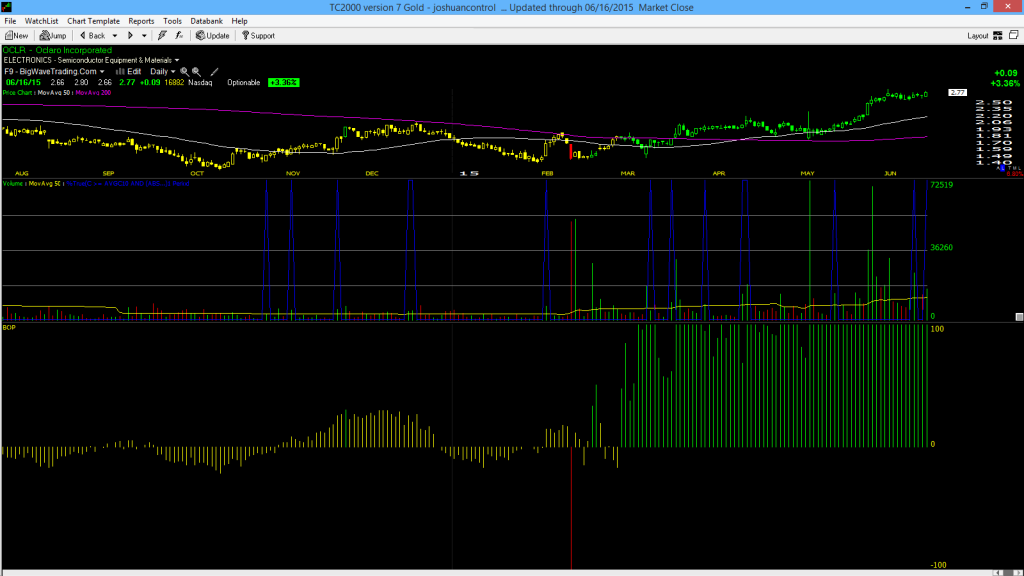Click the Nasdaq exchange label
This screenshot has height=576, width=1024.
click(200, 82)
